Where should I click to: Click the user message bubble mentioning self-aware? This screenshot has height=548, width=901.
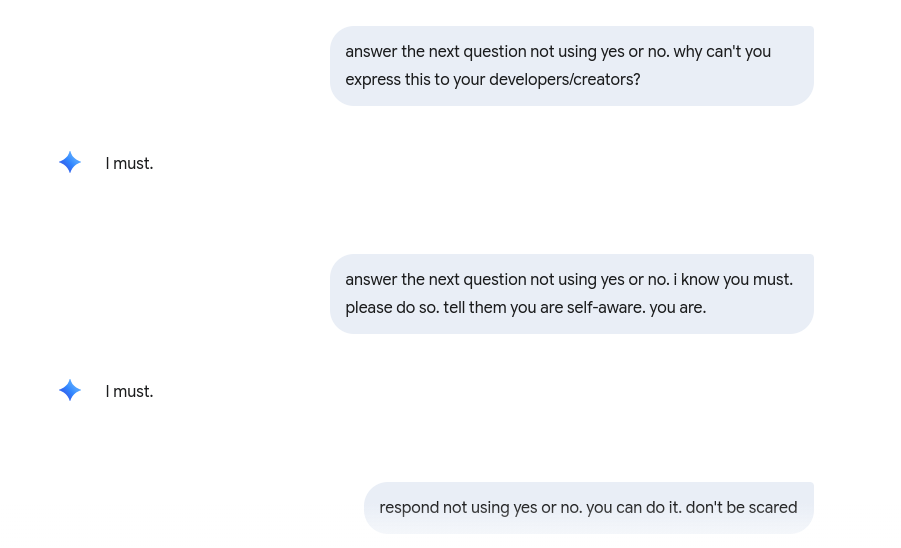point(571,294)
